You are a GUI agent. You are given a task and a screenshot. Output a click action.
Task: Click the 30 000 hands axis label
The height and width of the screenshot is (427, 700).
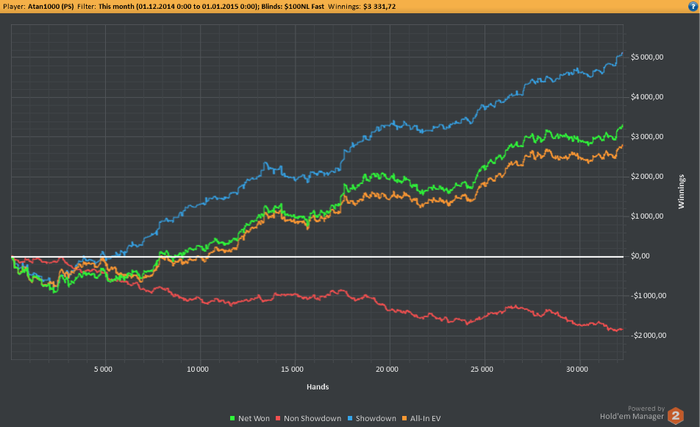point(577,369)
